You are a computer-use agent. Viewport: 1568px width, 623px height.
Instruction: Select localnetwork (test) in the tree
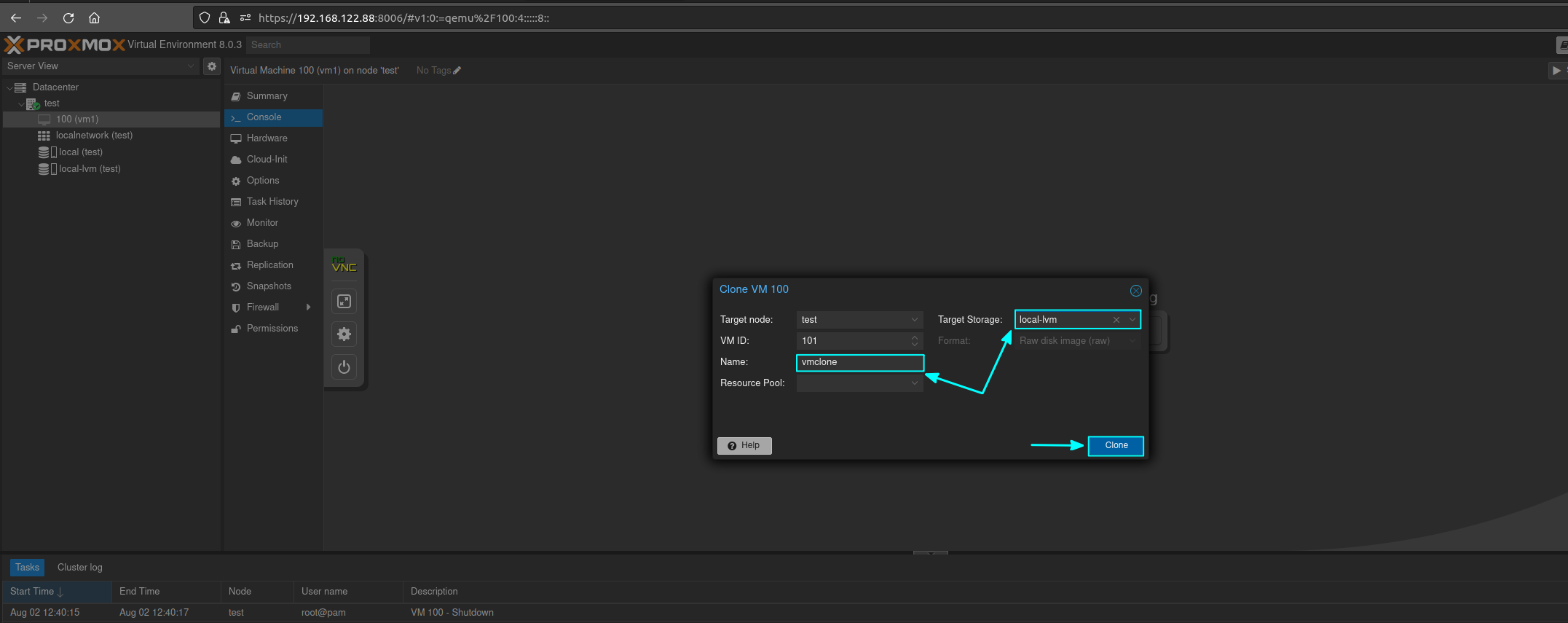(111, 136)
